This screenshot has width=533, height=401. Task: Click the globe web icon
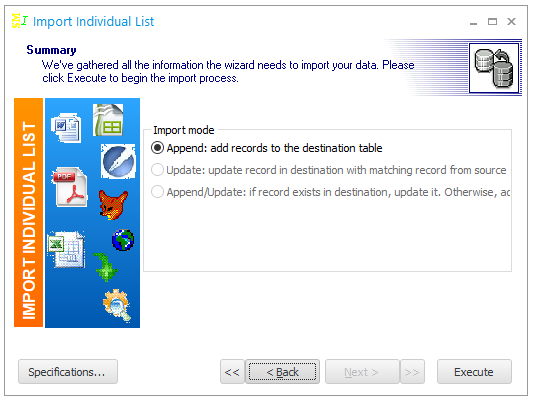(x=123, y=240)
